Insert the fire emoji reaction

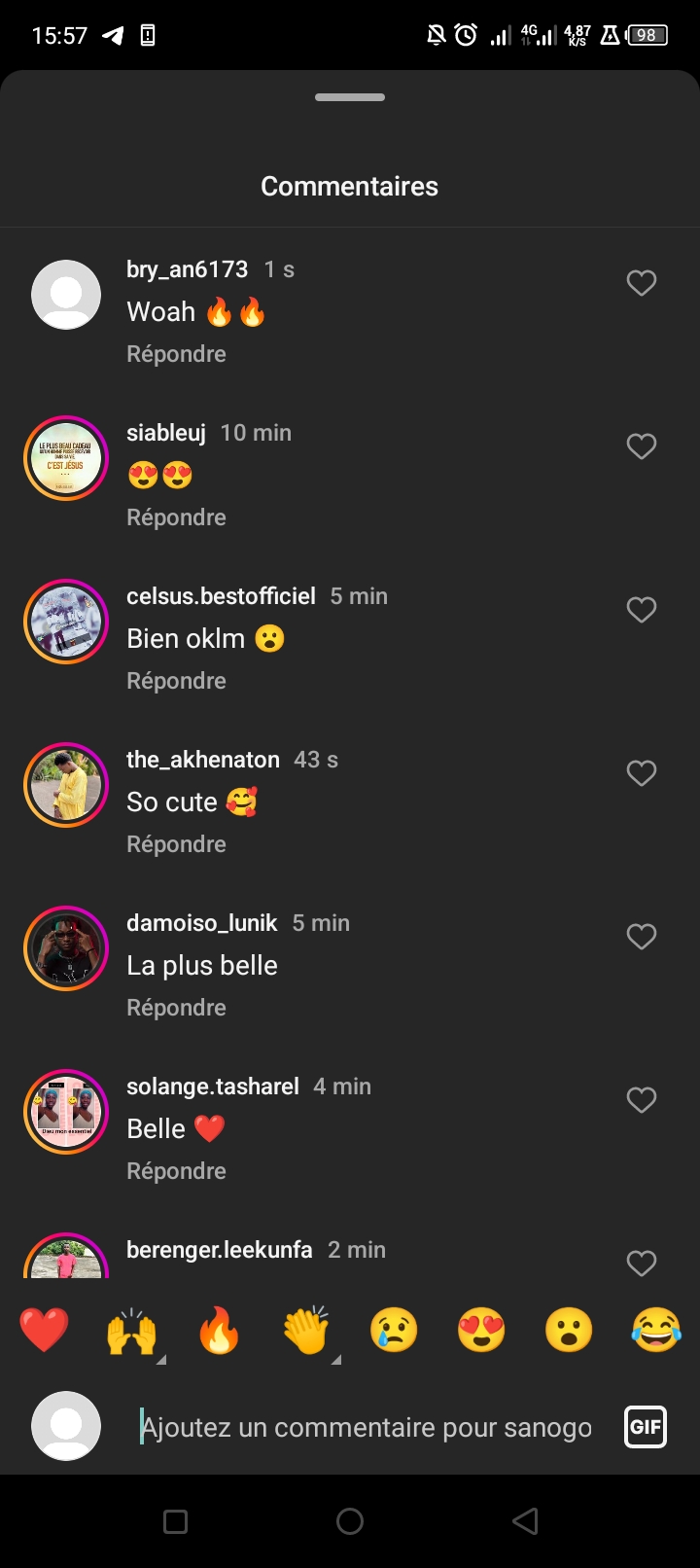tap(219, 1331)
